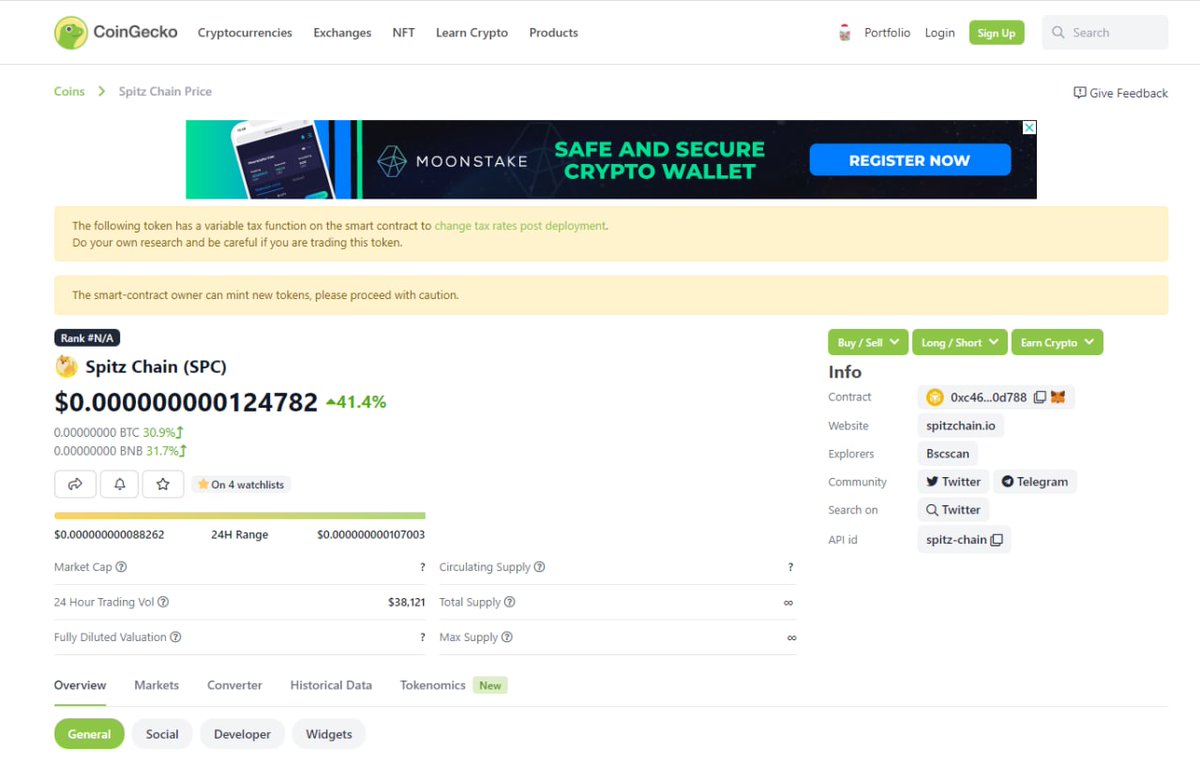Open the Telegram community link
This screenshot has height=763, width=1200.
pos(1034,482)
